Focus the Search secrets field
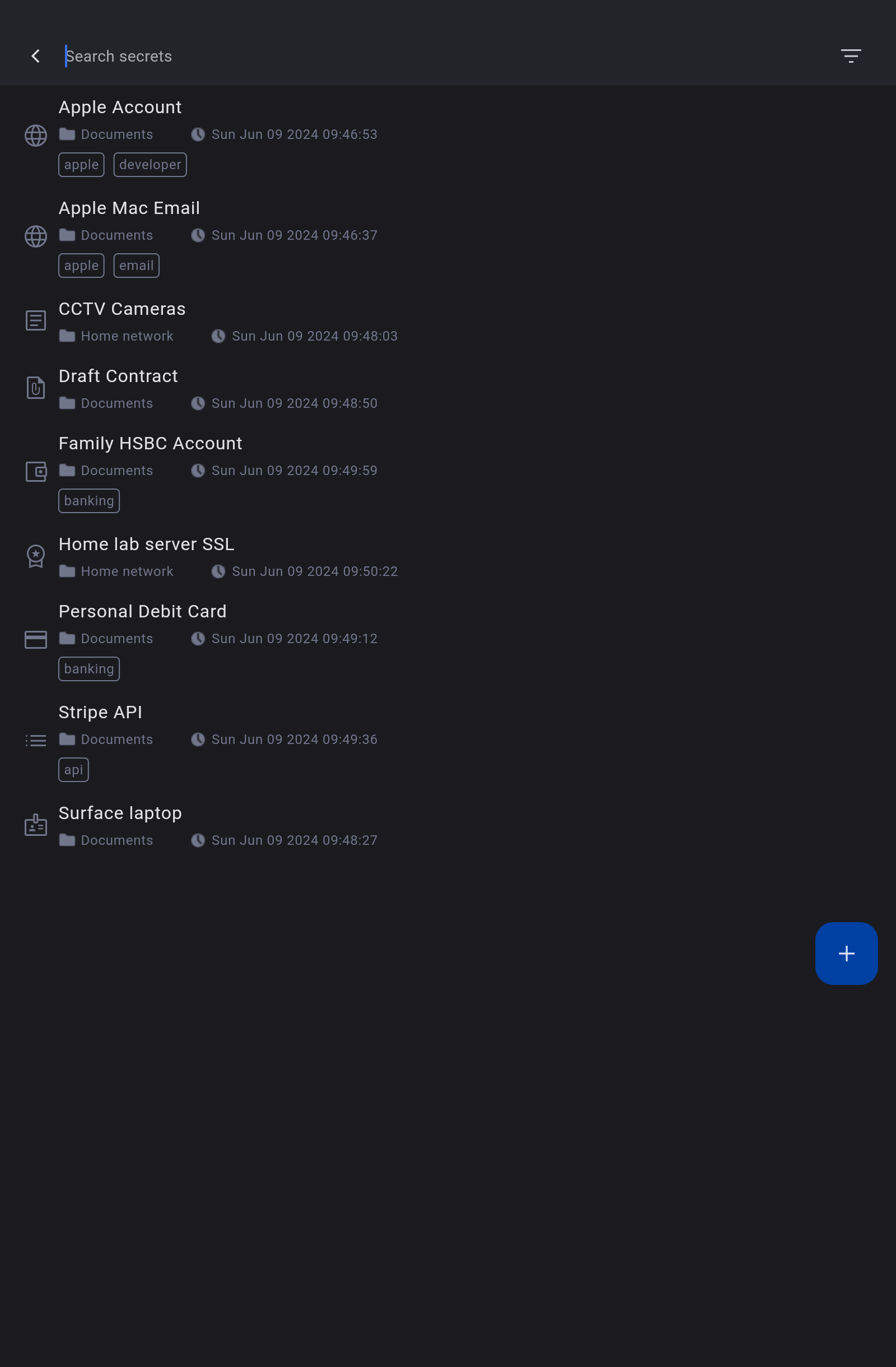Image resolution: width=896 pixels, height=1367 pixels. tap(447, 56)
